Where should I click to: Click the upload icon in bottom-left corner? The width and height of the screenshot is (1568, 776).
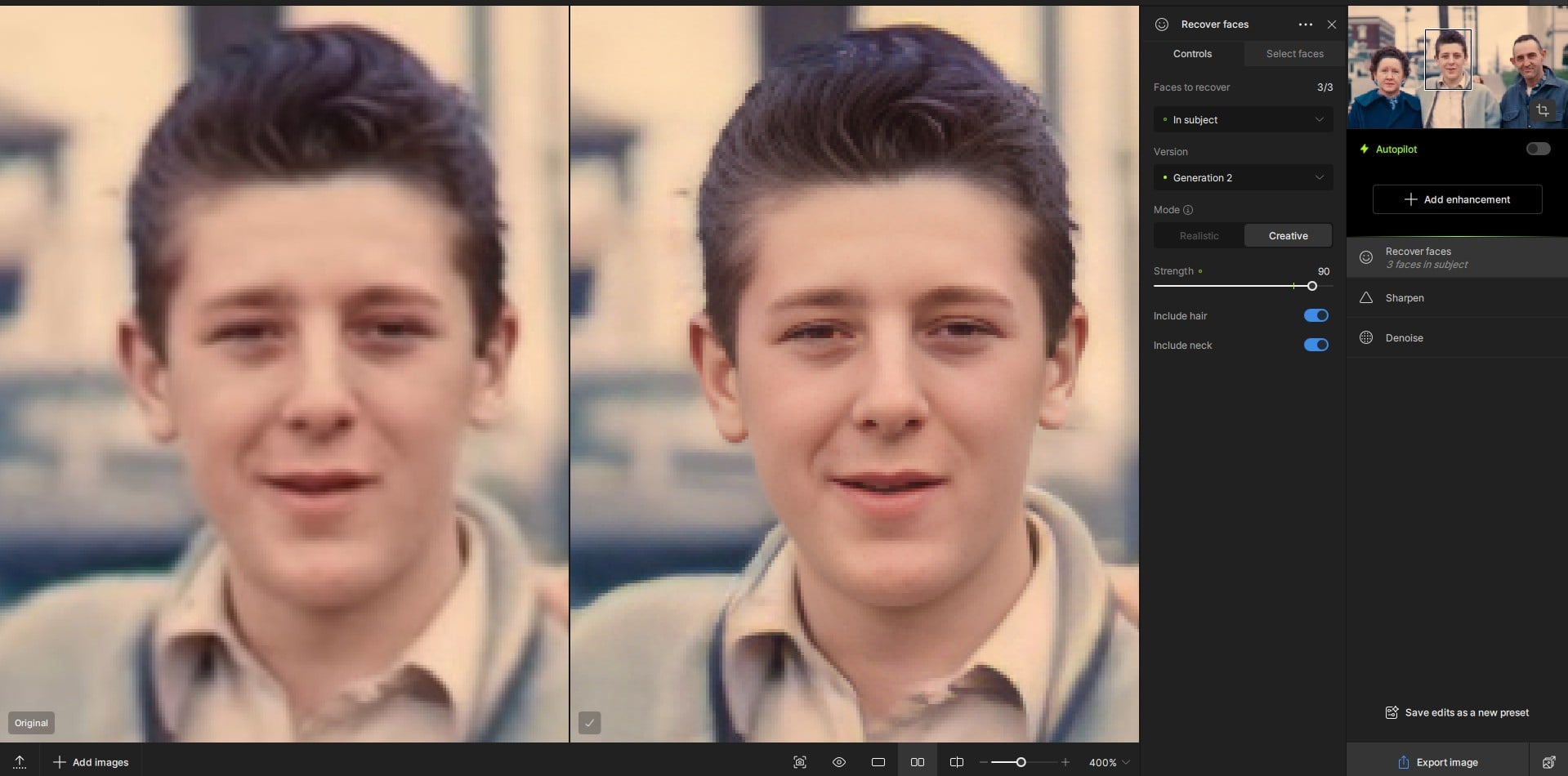20,762
